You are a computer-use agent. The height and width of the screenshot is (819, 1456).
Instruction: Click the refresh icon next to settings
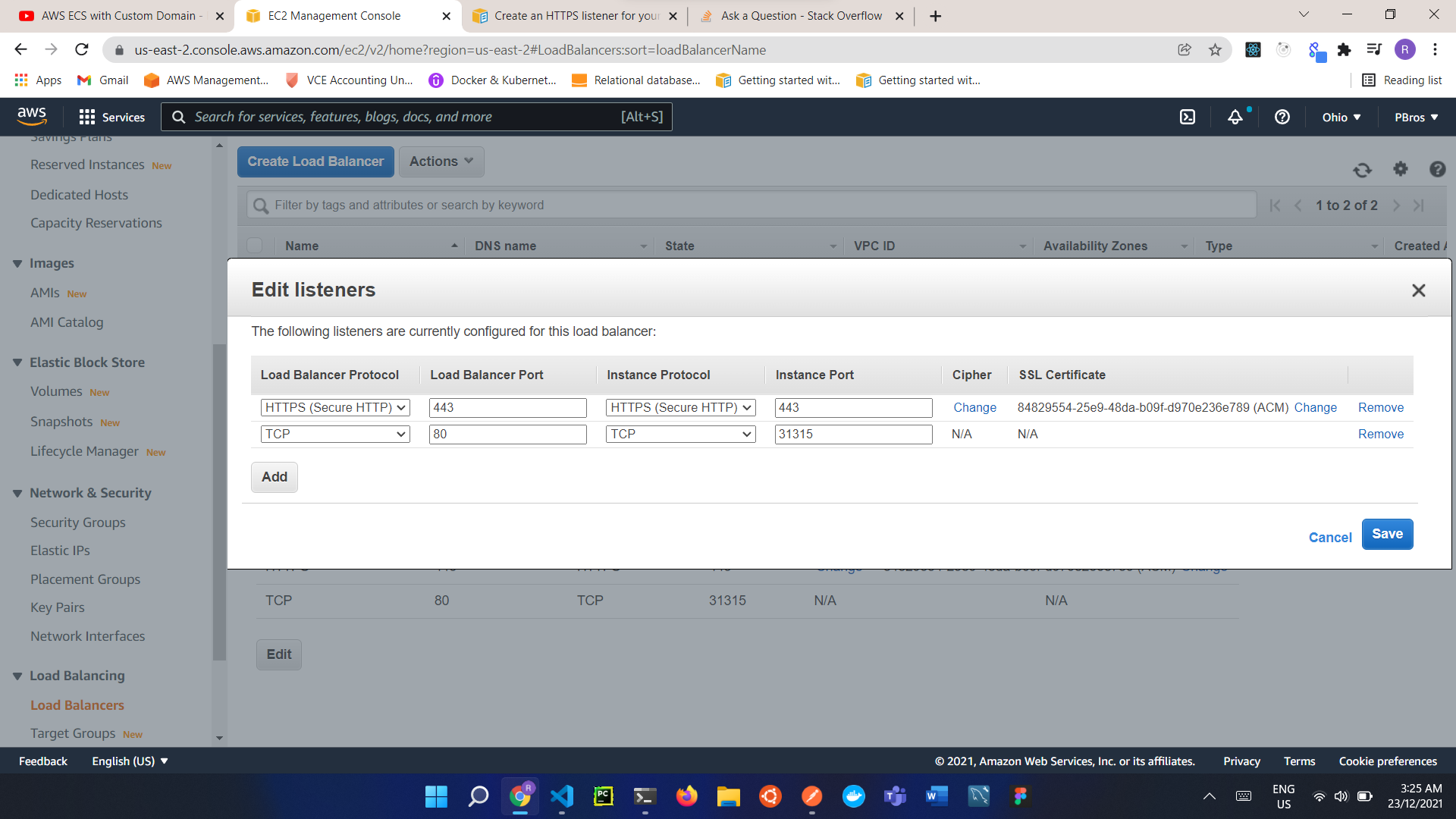pyautogui.click(x=1362, y=168)
